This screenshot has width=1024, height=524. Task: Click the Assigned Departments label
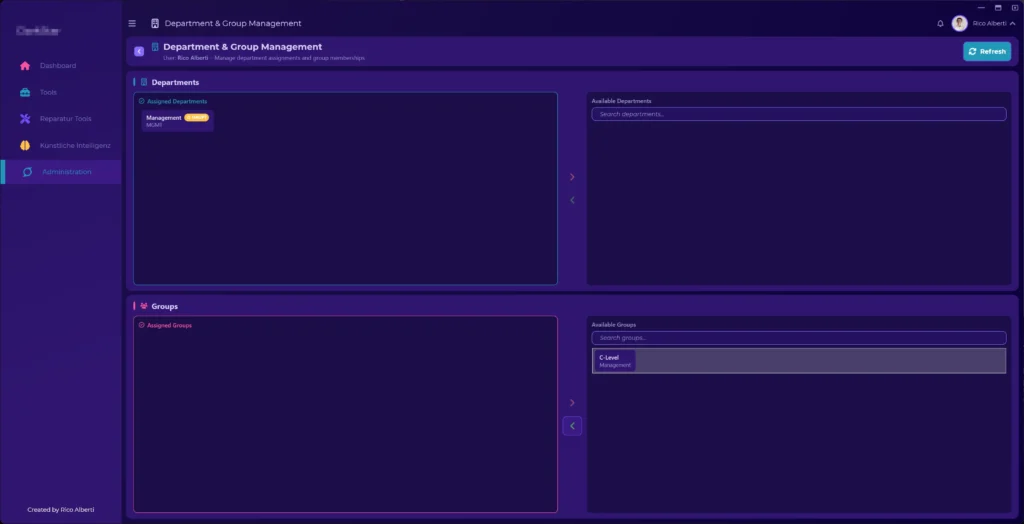[177, 101]
